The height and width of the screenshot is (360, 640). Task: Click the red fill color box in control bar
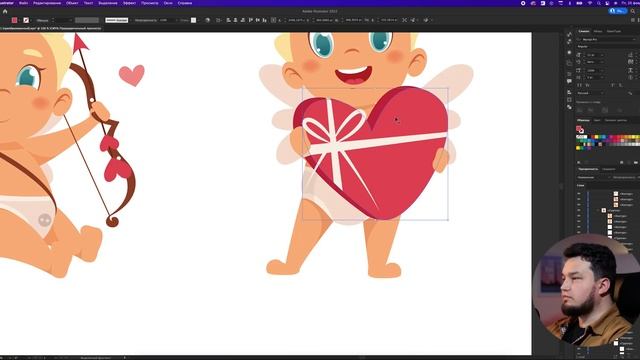(x=15, y=20)
